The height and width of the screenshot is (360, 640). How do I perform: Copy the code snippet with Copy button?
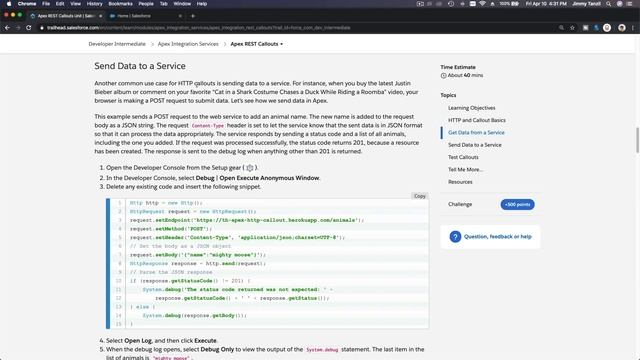pos(420,196)
